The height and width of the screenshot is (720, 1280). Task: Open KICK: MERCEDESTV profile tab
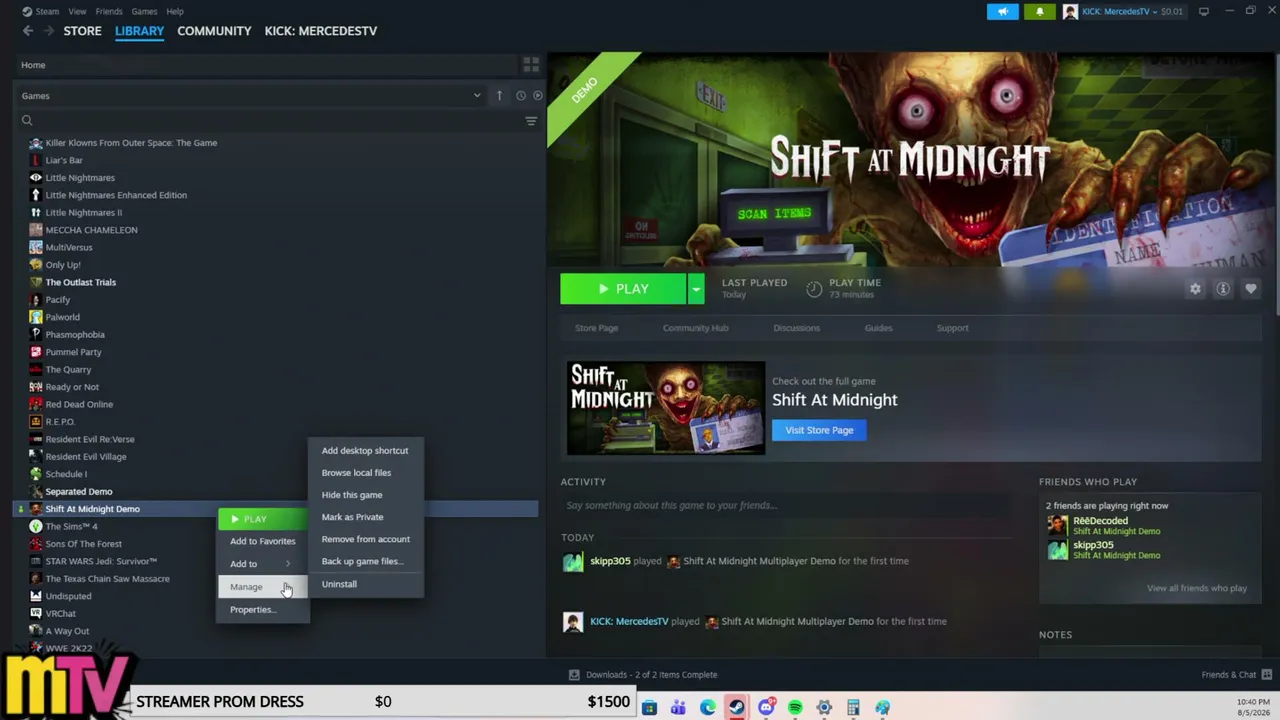coord(321,31)
